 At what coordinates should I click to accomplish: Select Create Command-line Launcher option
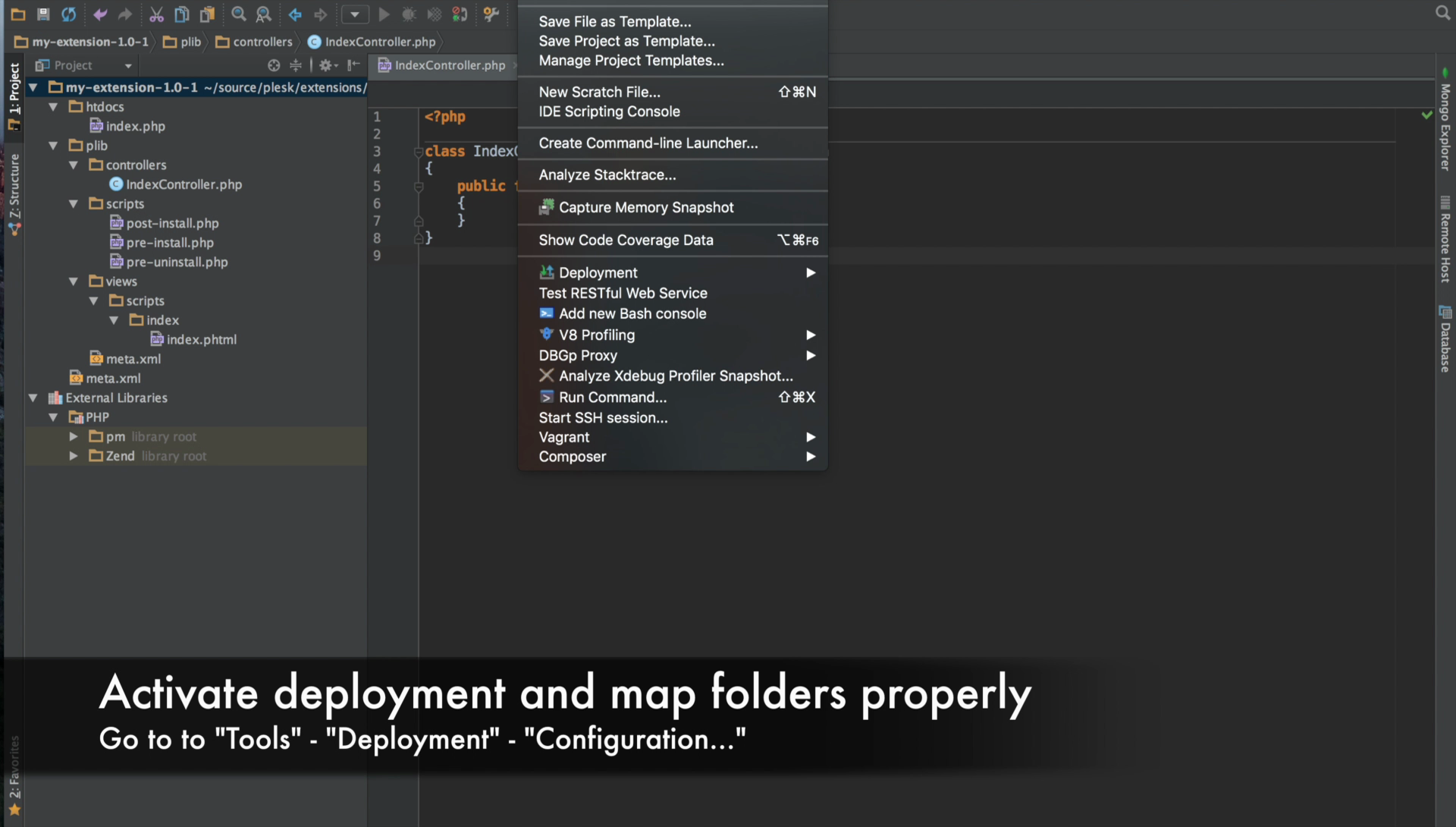[648, 143]
